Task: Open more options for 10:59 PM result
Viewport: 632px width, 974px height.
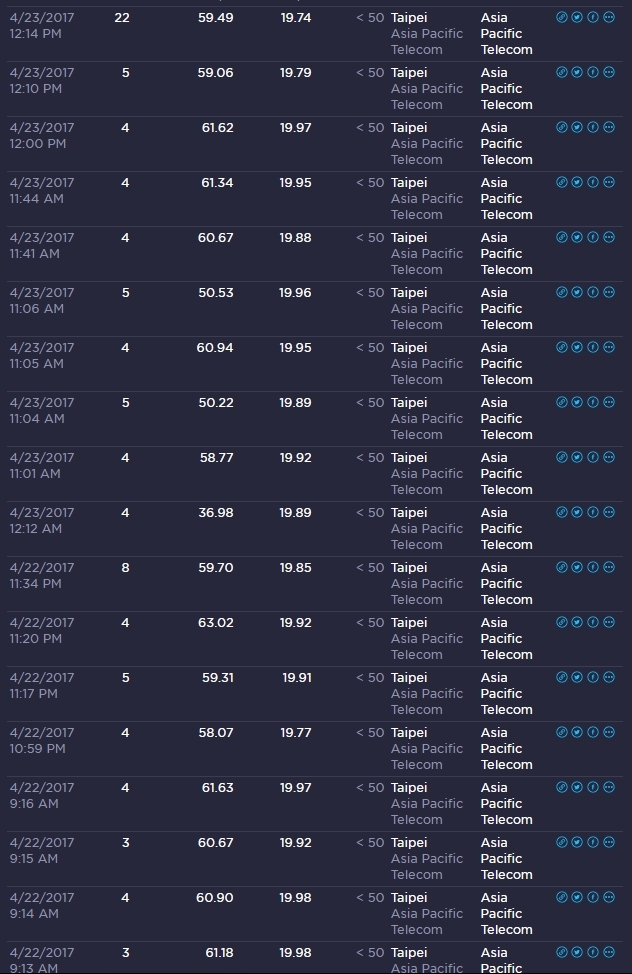Action: pos(609,732)
